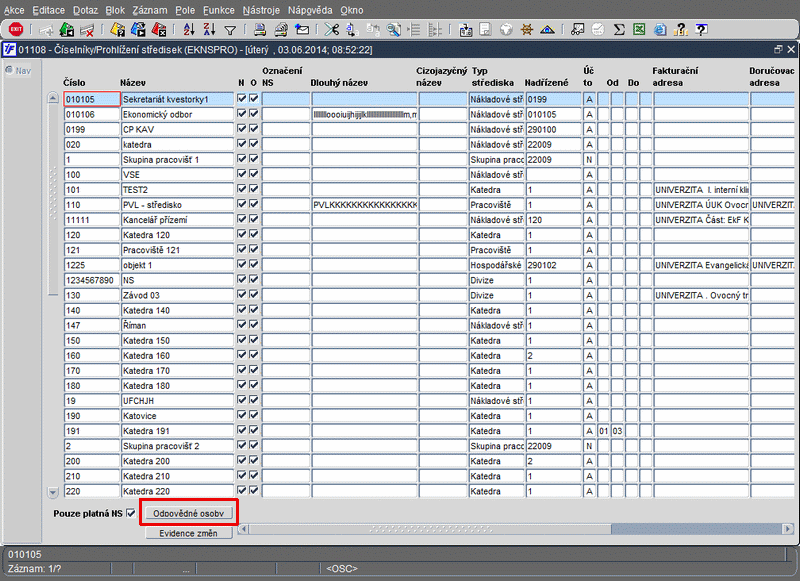The image size is (800, 581).
Task: Click the blue triangle eye icon
Action: 547,30
